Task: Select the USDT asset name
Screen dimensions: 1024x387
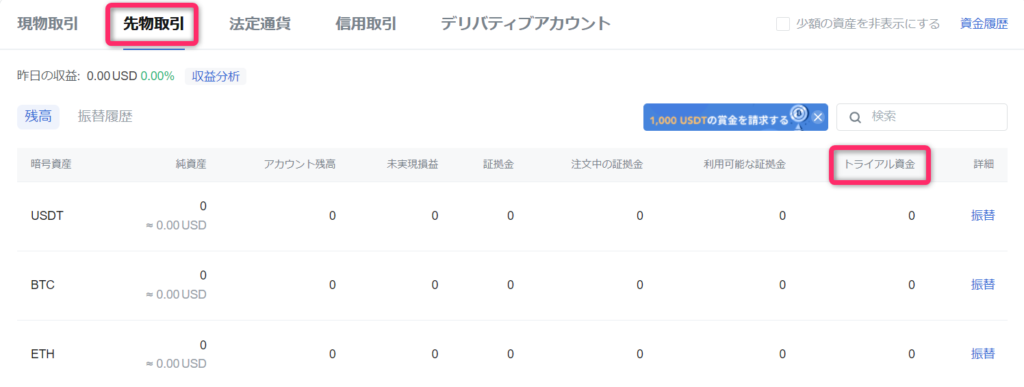Action: coord(47,216)
